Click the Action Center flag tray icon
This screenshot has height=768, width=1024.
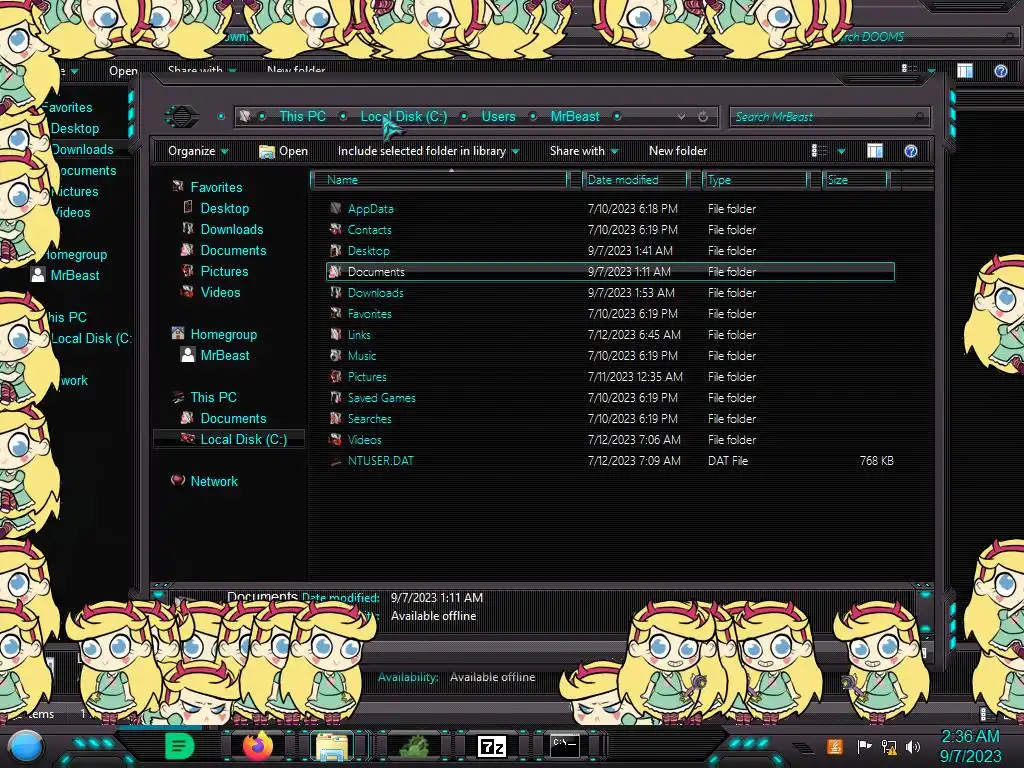(x=864, y=746)
